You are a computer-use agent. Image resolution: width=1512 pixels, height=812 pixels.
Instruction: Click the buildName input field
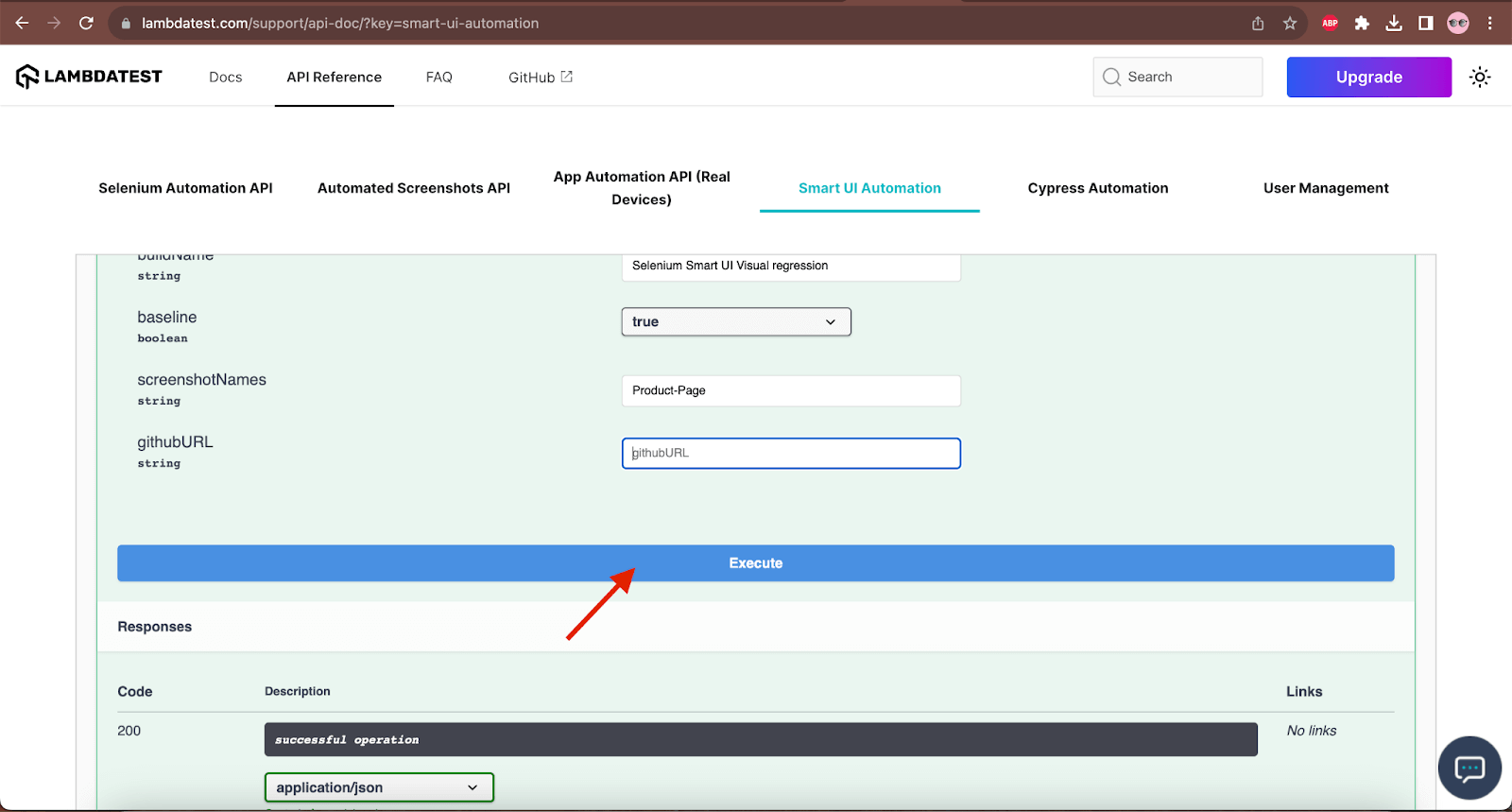pyautogui.click(x=791, y=267)
